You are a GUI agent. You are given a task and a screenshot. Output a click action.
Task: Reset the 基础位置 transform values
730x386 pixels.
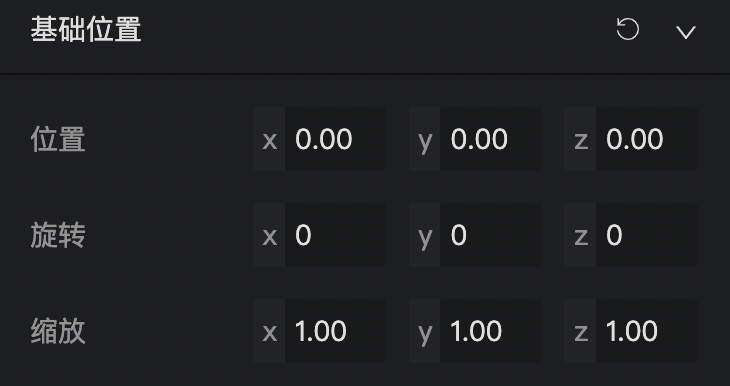627,29
